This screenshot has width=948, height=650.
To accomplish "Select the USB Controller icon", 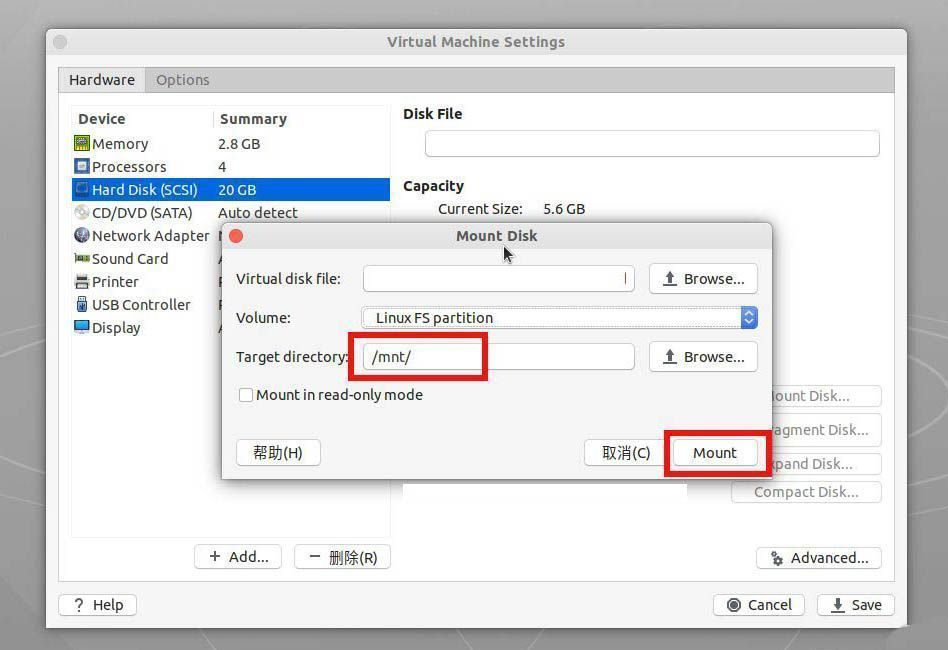I will 83,304.
